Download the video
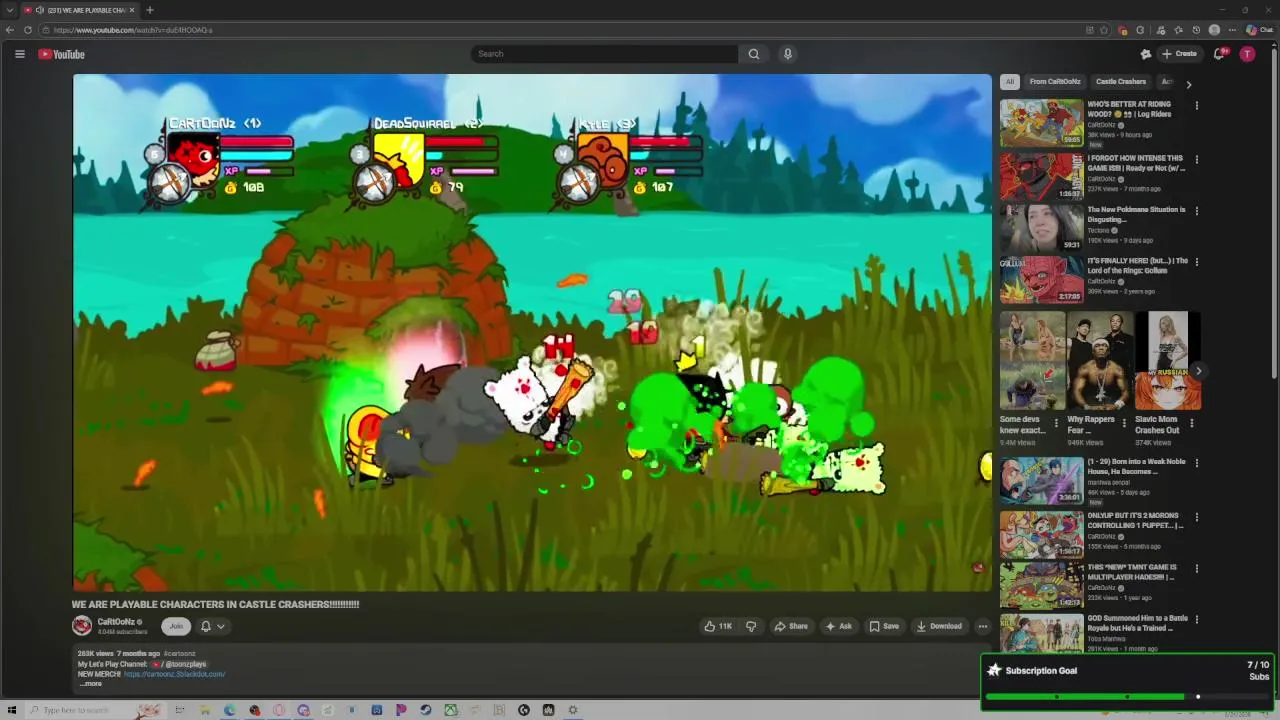Image resolution: width=1280 pixels, height=720 pixels. click(x=939, y=626)
